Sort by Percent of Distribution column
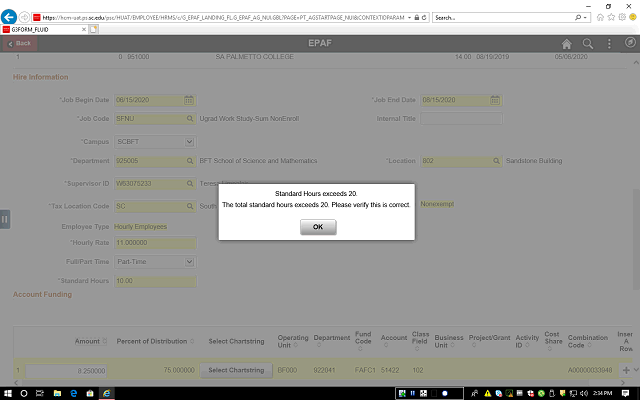Screen dimensions: 640x400 [155, 341]
